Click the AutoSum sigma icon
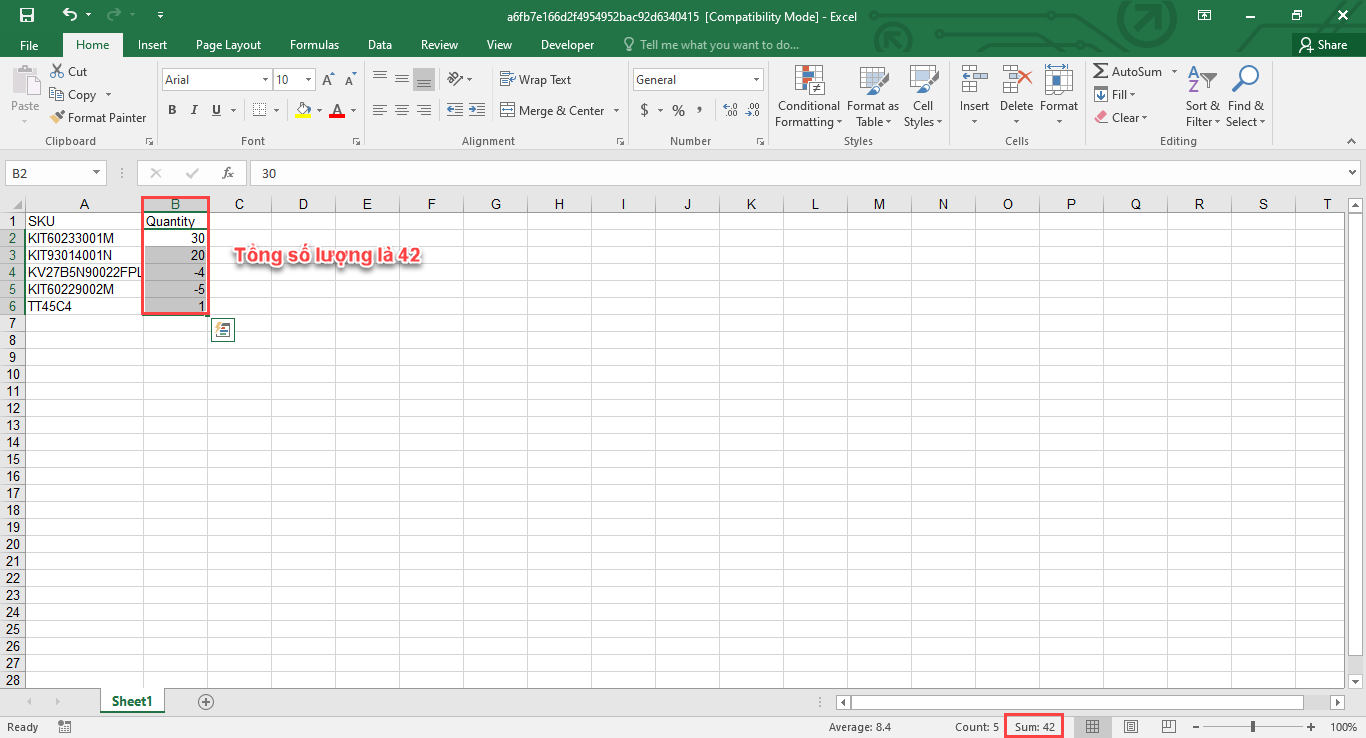The height and width of the screenshot is (738, 1366). coord(1101,72)
